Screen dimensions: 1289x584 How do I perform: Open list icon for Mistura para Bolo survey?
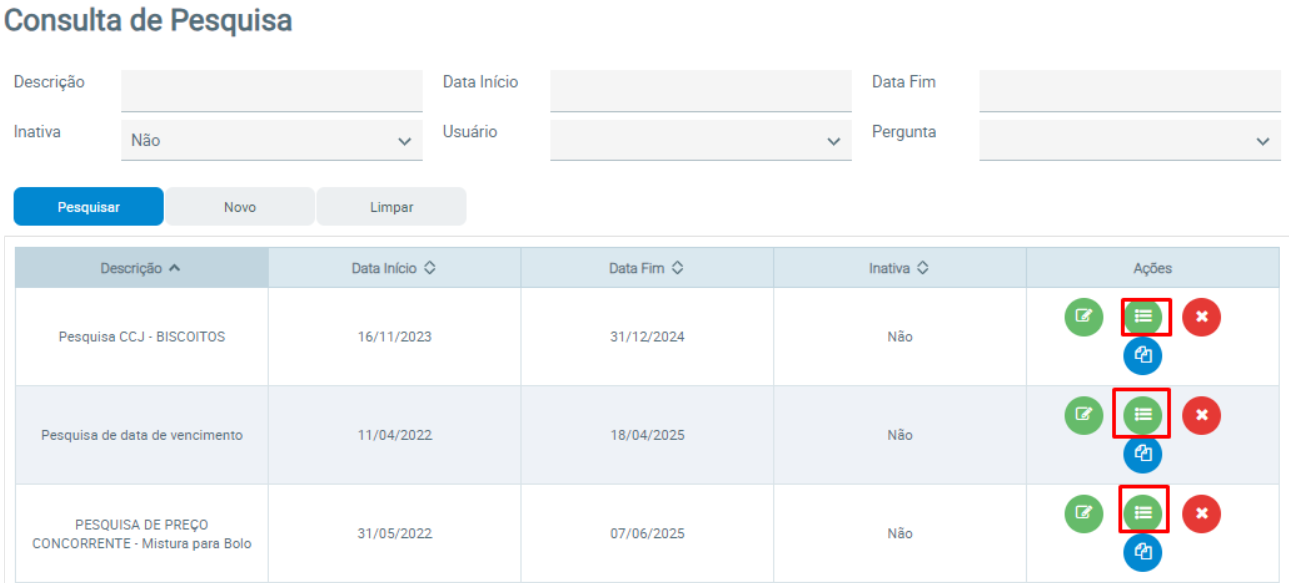[1143, 513]
